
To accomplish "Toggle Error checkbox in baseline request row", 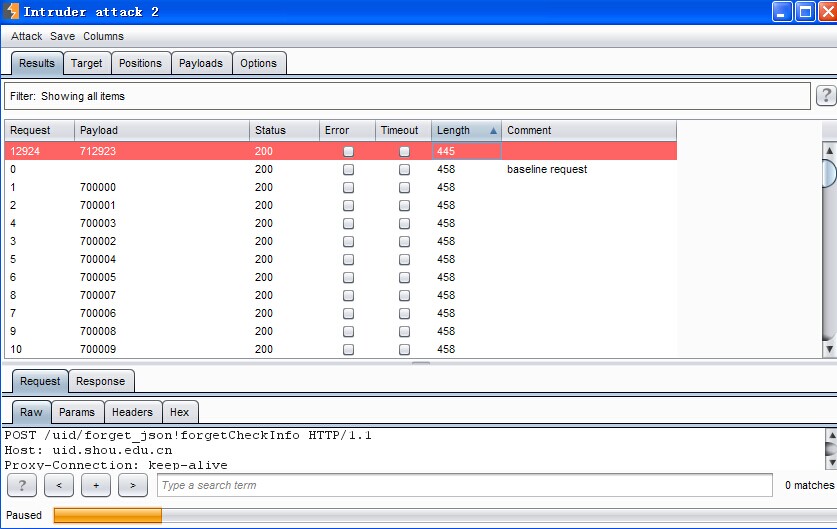I will click(349, 170).
